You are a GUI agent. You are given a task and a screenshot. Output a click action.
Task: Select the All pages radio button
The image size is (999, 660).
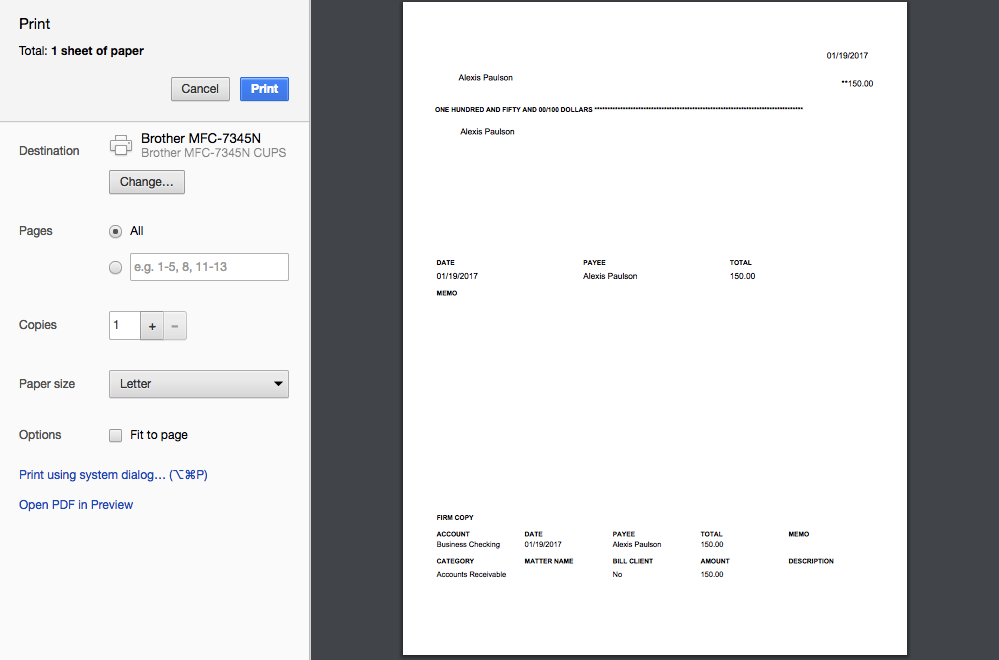tap(115, 231)
